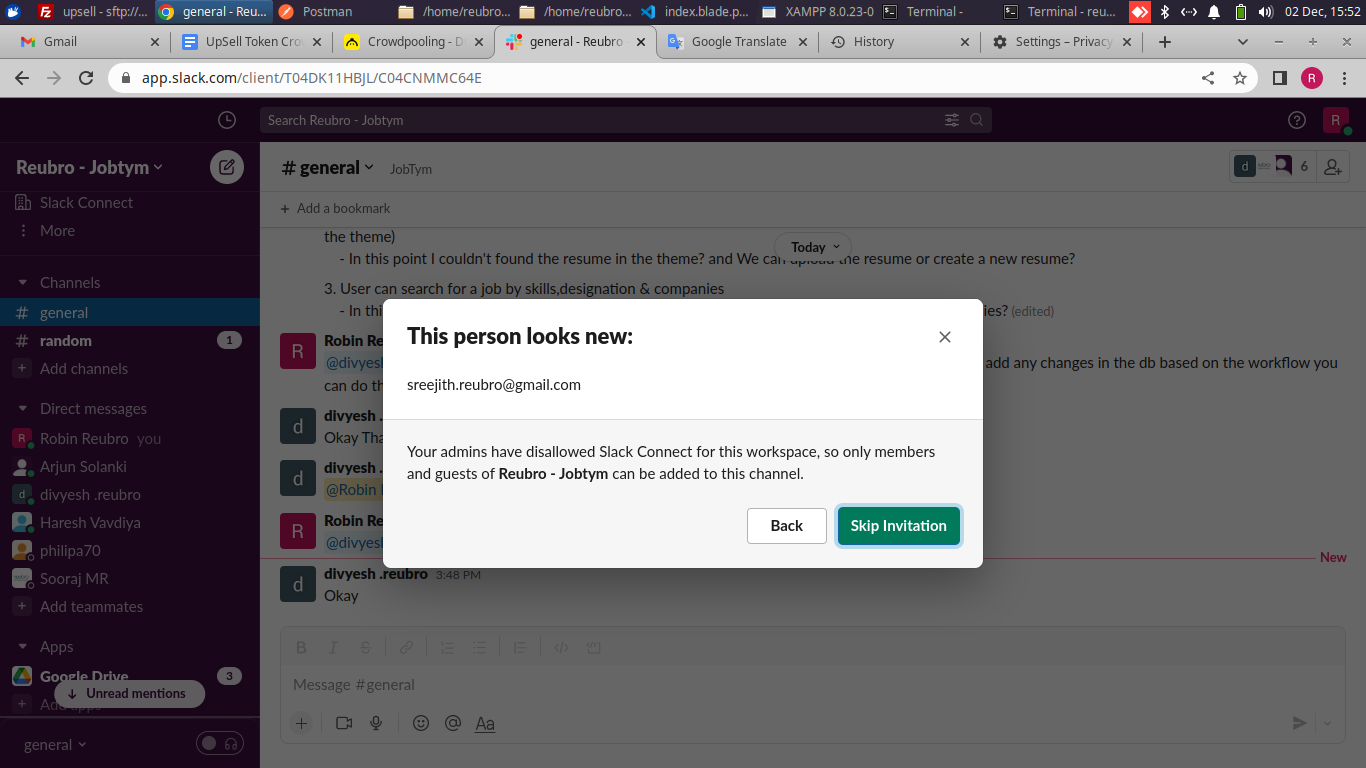Switch to the Google Translate tab
This screenshot has height=768, width=1366.
pyautogui.click(x=737, y=42)
